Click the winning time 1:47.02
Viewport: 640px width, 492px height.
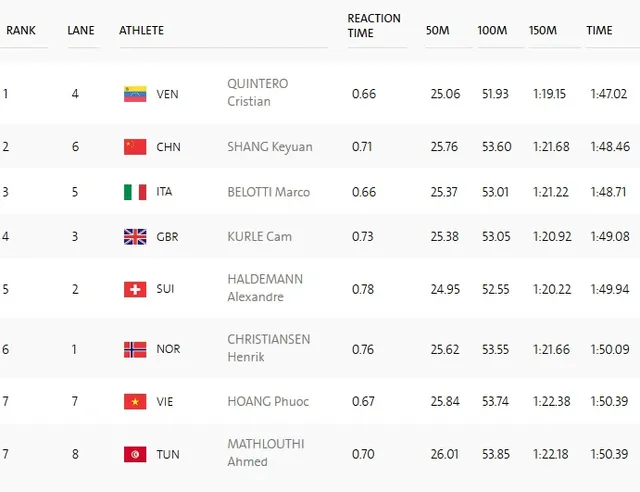[x=609, y=94]
